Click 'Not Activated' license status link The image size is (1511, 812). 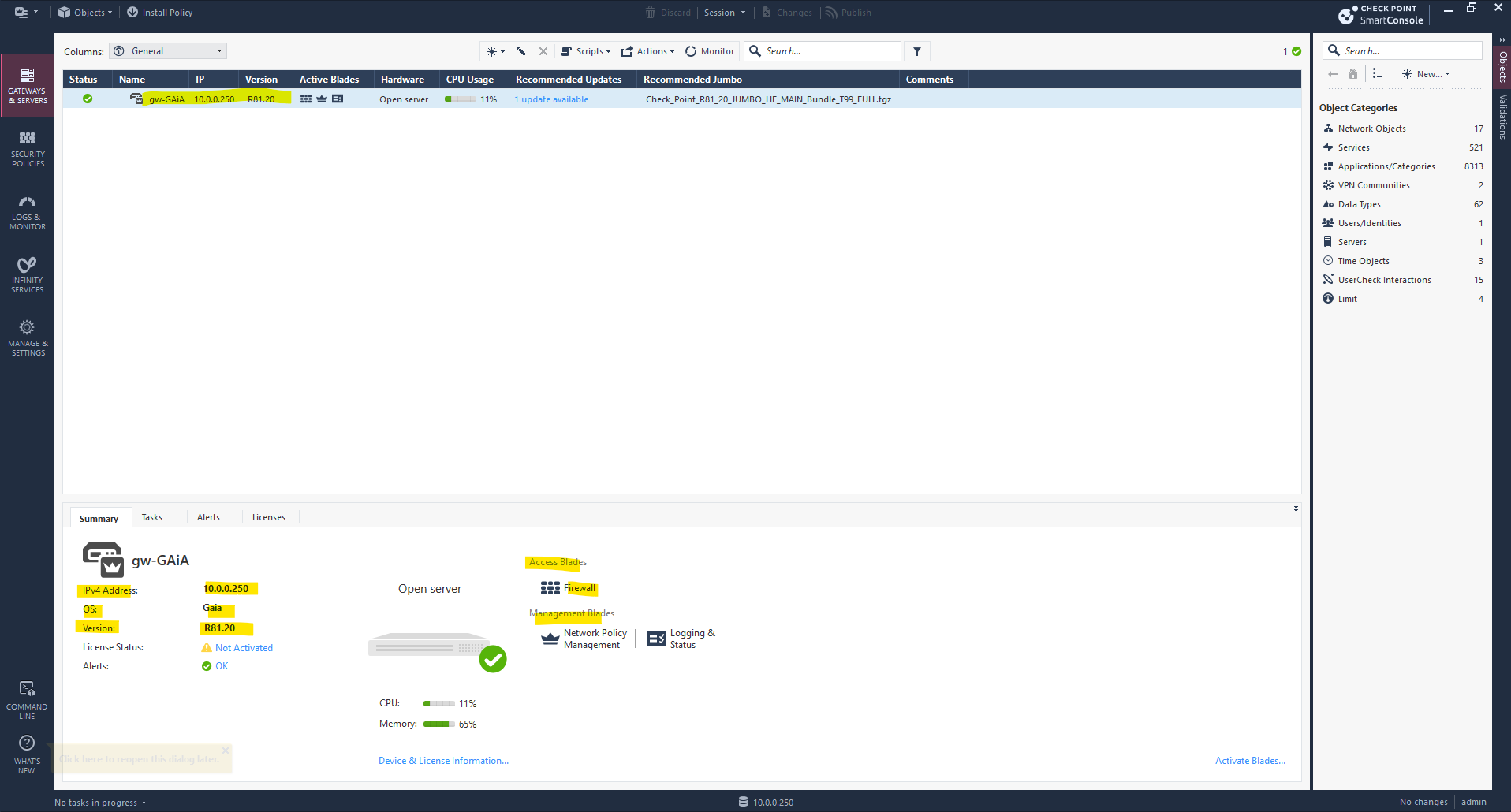pos(244,648)
